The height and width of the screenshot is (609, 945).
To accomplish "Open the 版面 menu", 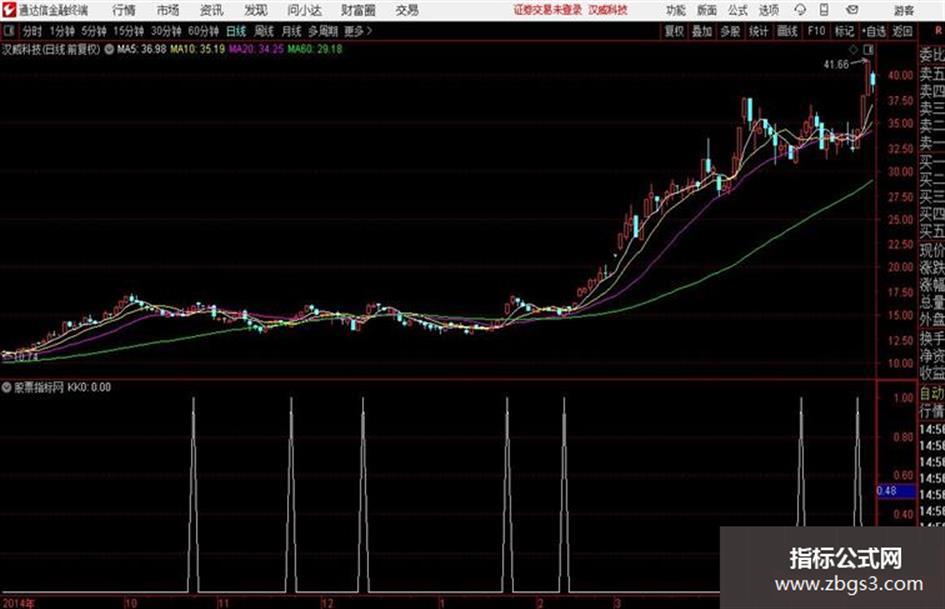I will pos(707,10).
